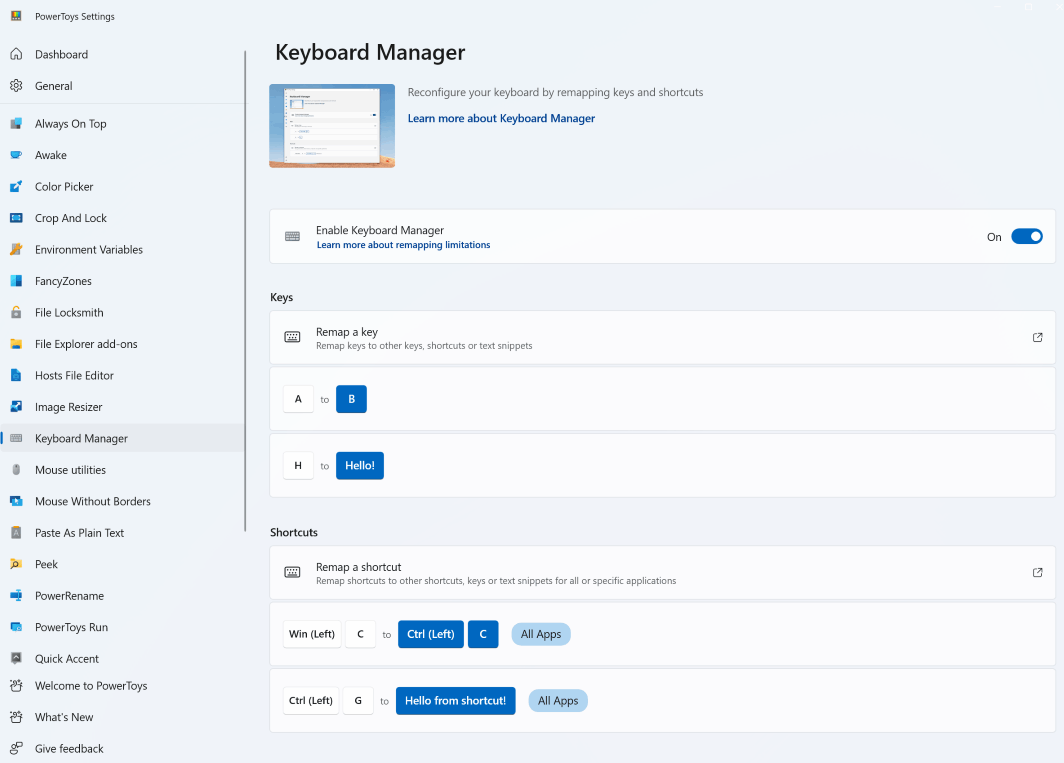Click the keyboard icon on Remap a shortcut card
This screenshot has width=1064, height=763.
292,572
